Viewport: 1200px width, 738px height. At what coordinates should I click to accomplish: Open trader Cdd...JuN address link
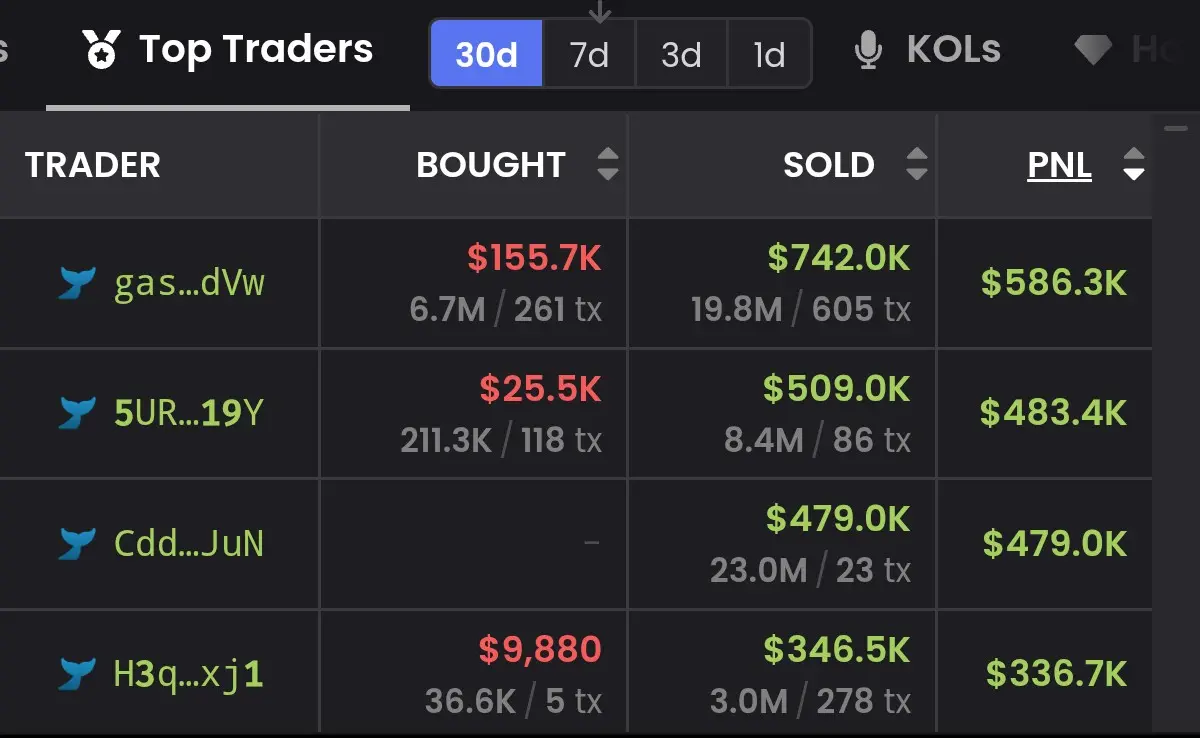tap(189, 544)
